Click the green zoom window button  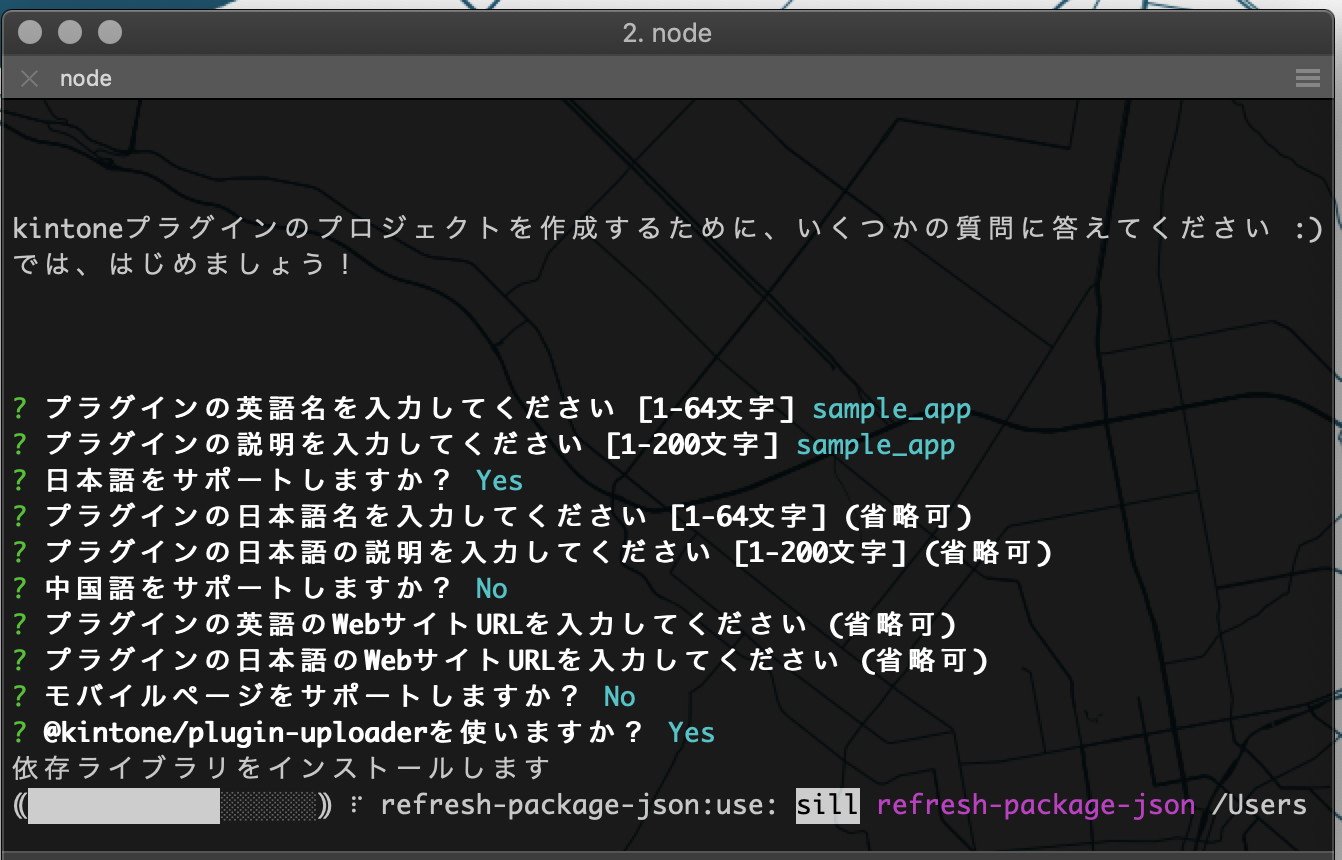110,33
